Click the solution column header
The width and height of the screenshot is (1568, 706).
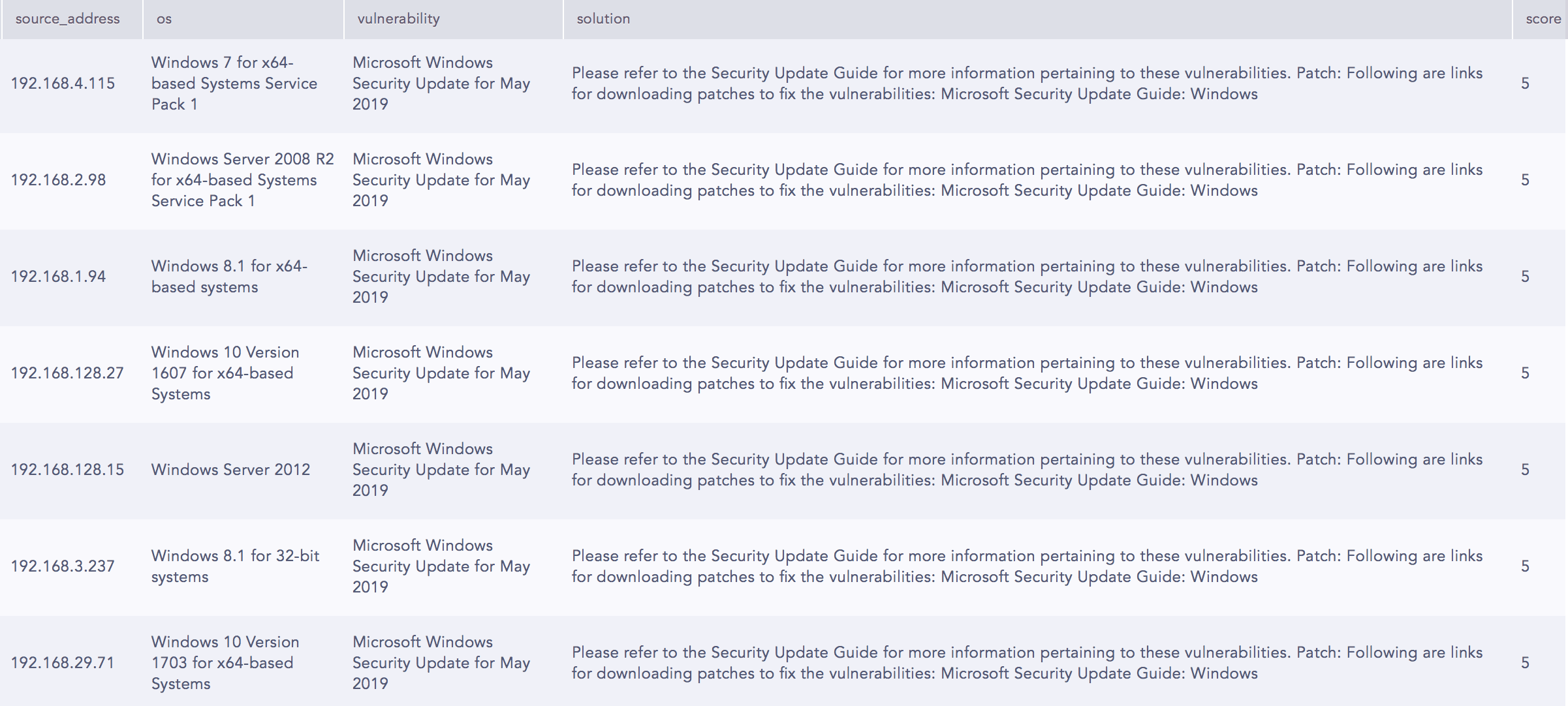click(x=603, y=19)
